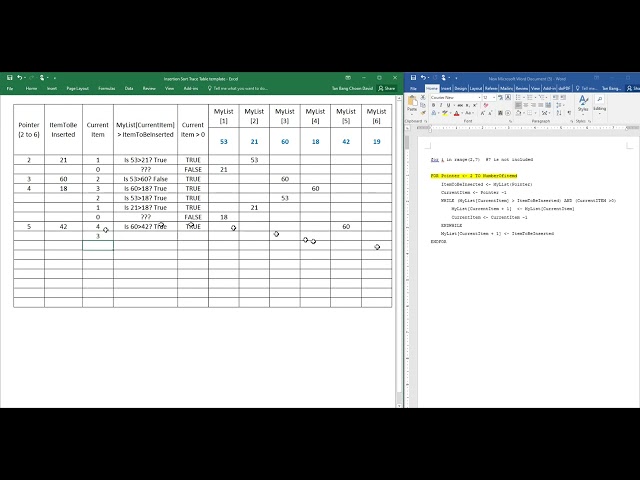Open phonetic guide in Word
The image size is (640, 480).
click(x=500, y=98)
